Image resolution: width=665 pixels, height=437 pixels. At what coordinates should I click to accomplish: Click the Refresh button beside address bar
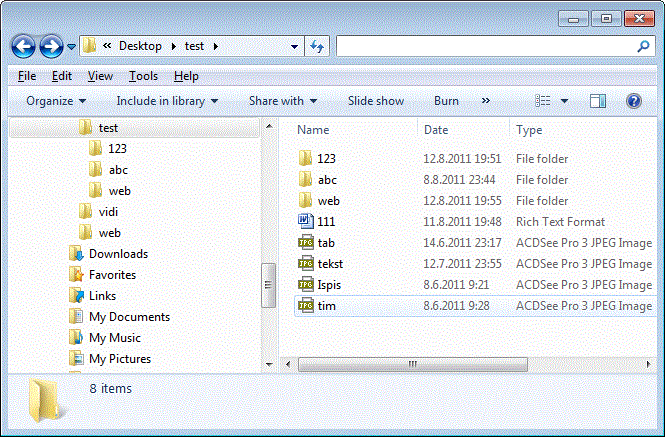(318, 46)
